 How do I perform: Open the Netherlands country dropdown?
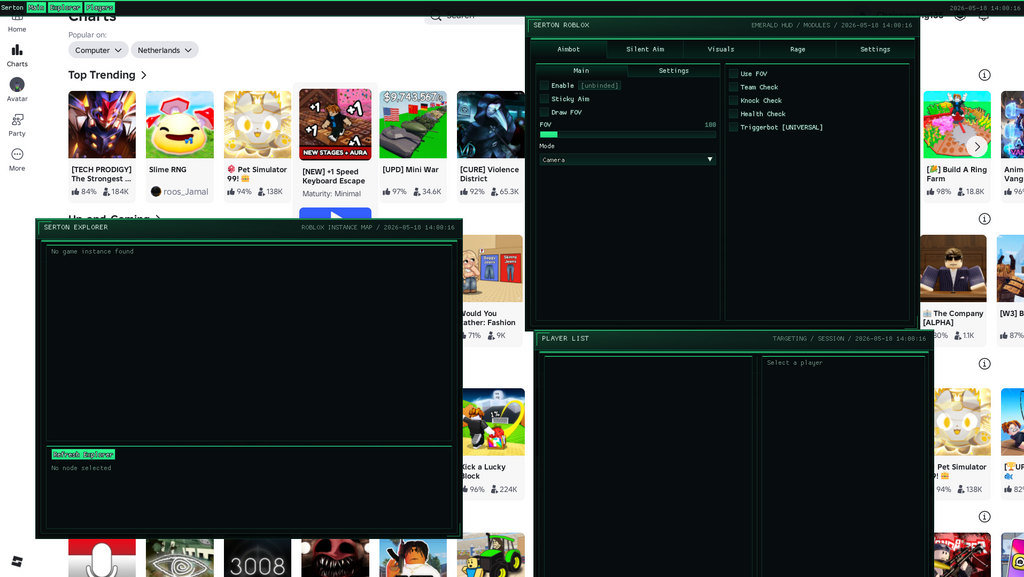pos(165,50)
